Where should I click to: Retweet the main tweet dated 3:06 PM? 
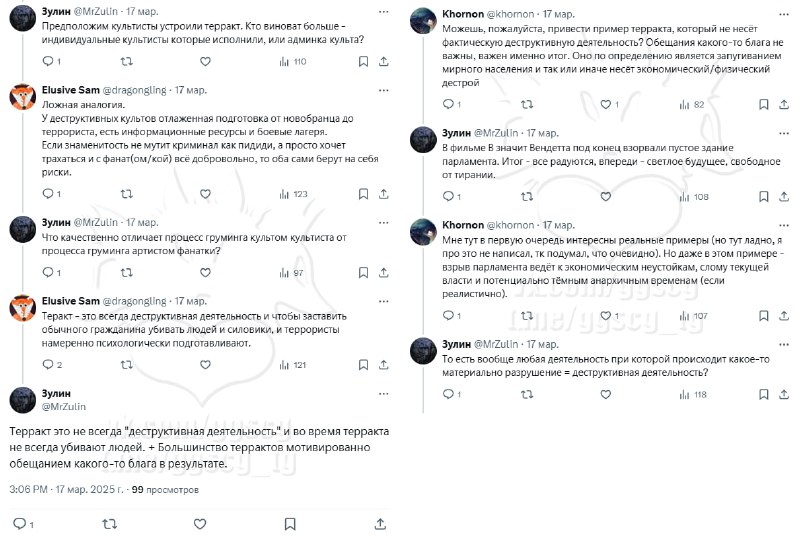110,523
